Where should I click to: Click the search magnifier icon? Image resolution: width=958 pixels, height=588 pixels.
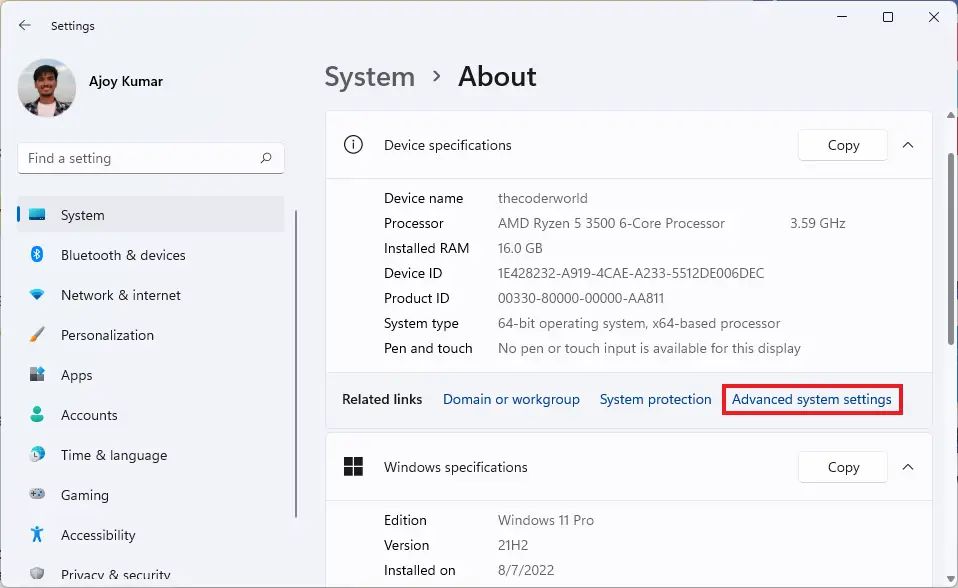coord(266,158)
